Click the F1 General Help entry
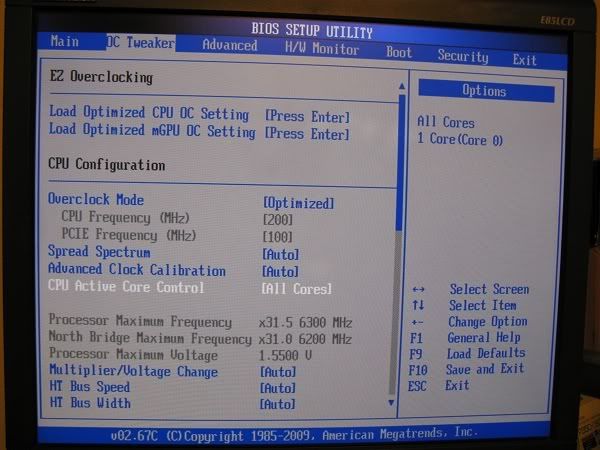This screenshot has width=600, height=450. point(465,338)
